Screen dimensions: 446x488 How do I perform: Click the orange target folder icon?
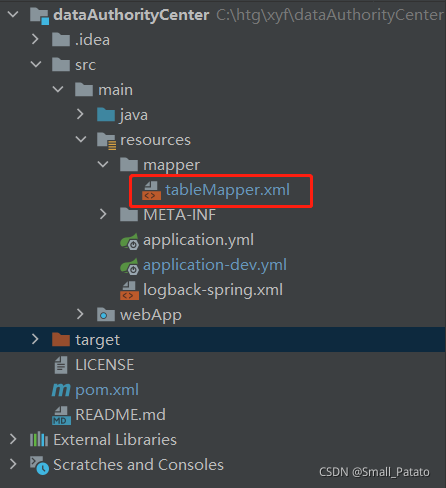pyautogui.click(x=61, y=339)
